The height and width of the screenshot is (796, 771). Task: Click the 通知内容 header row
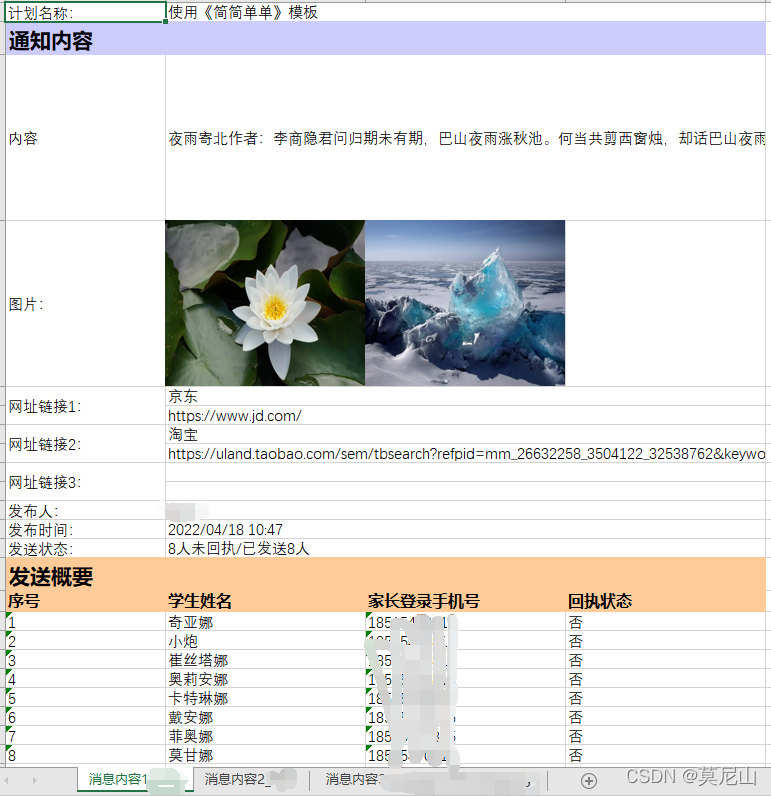coord(386,39)
